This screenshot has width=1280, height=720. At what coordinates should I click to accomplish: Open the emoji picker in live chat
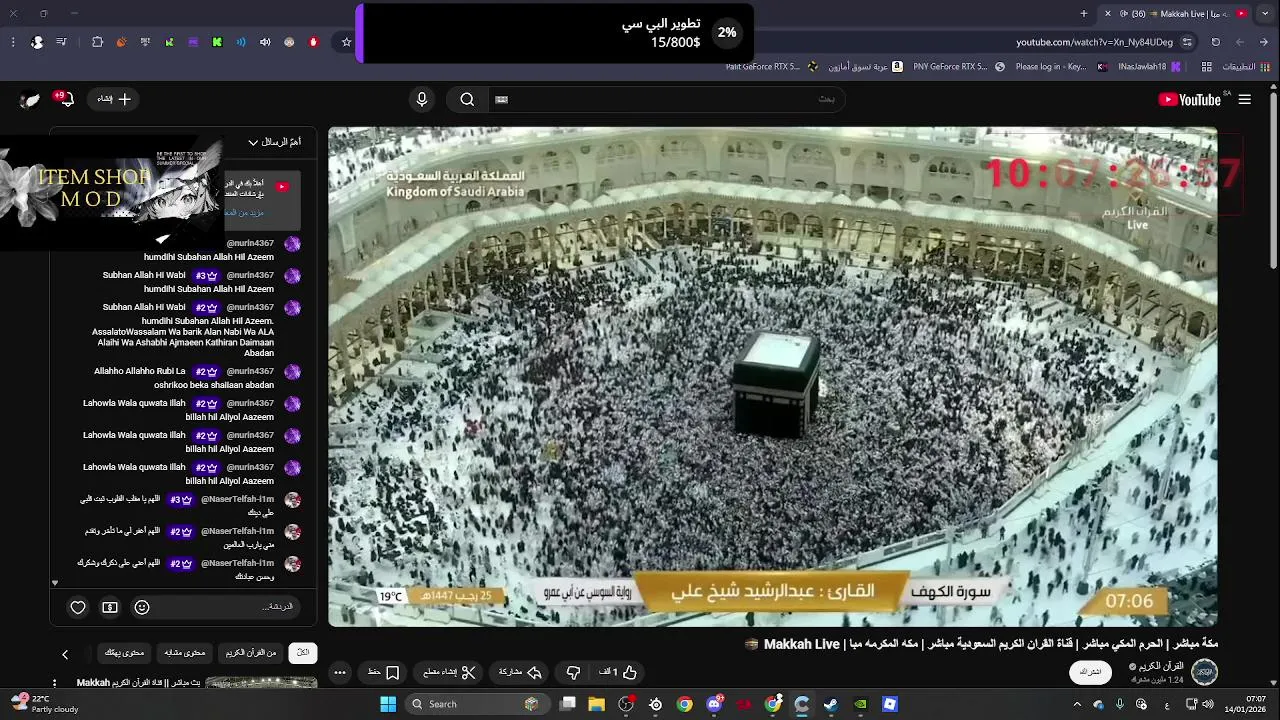click(x=142, y=607)
